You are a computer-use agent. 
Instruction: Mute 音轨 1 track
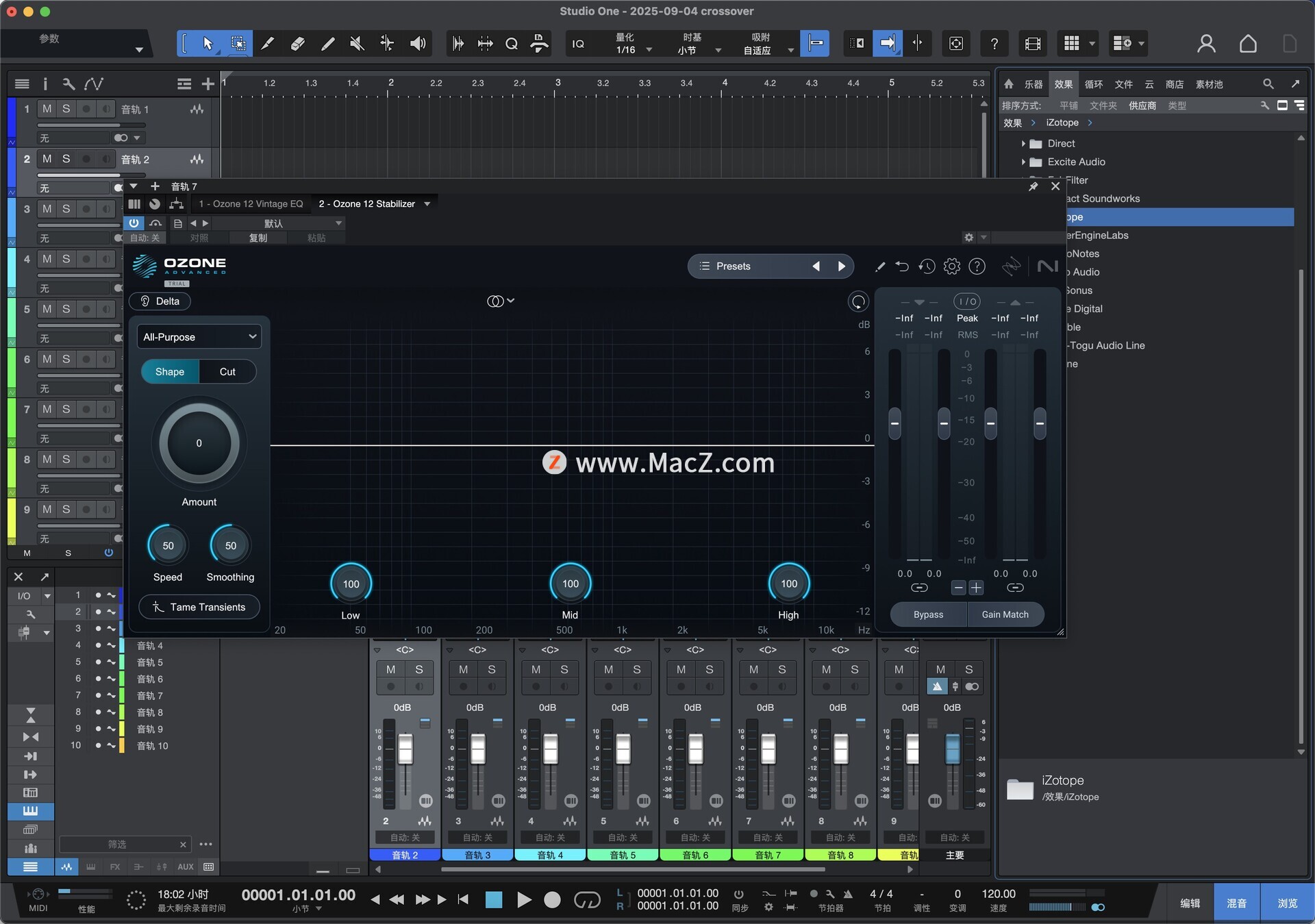click(x=47, y=109)
